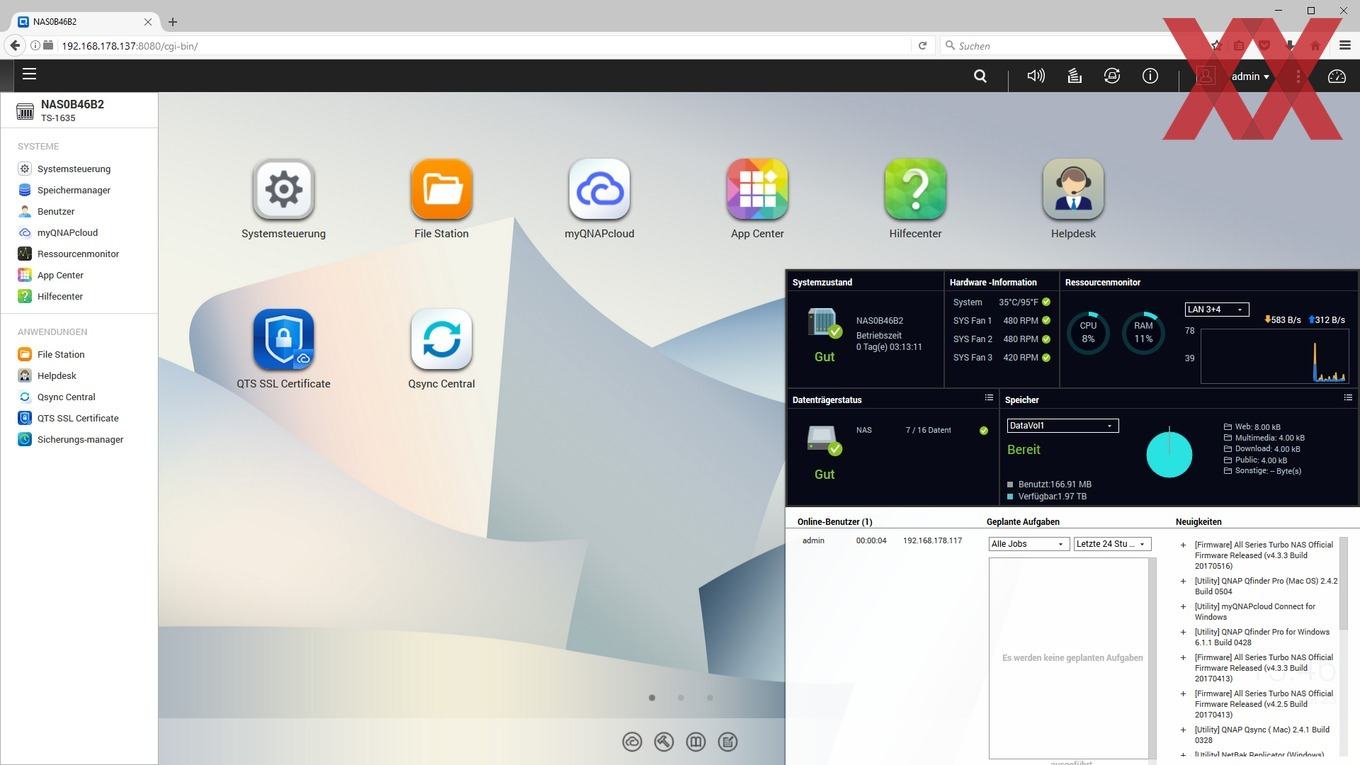1360x765 pixels.
Task: Open the volume control speaker icon
Action: tap(1036, 76)
